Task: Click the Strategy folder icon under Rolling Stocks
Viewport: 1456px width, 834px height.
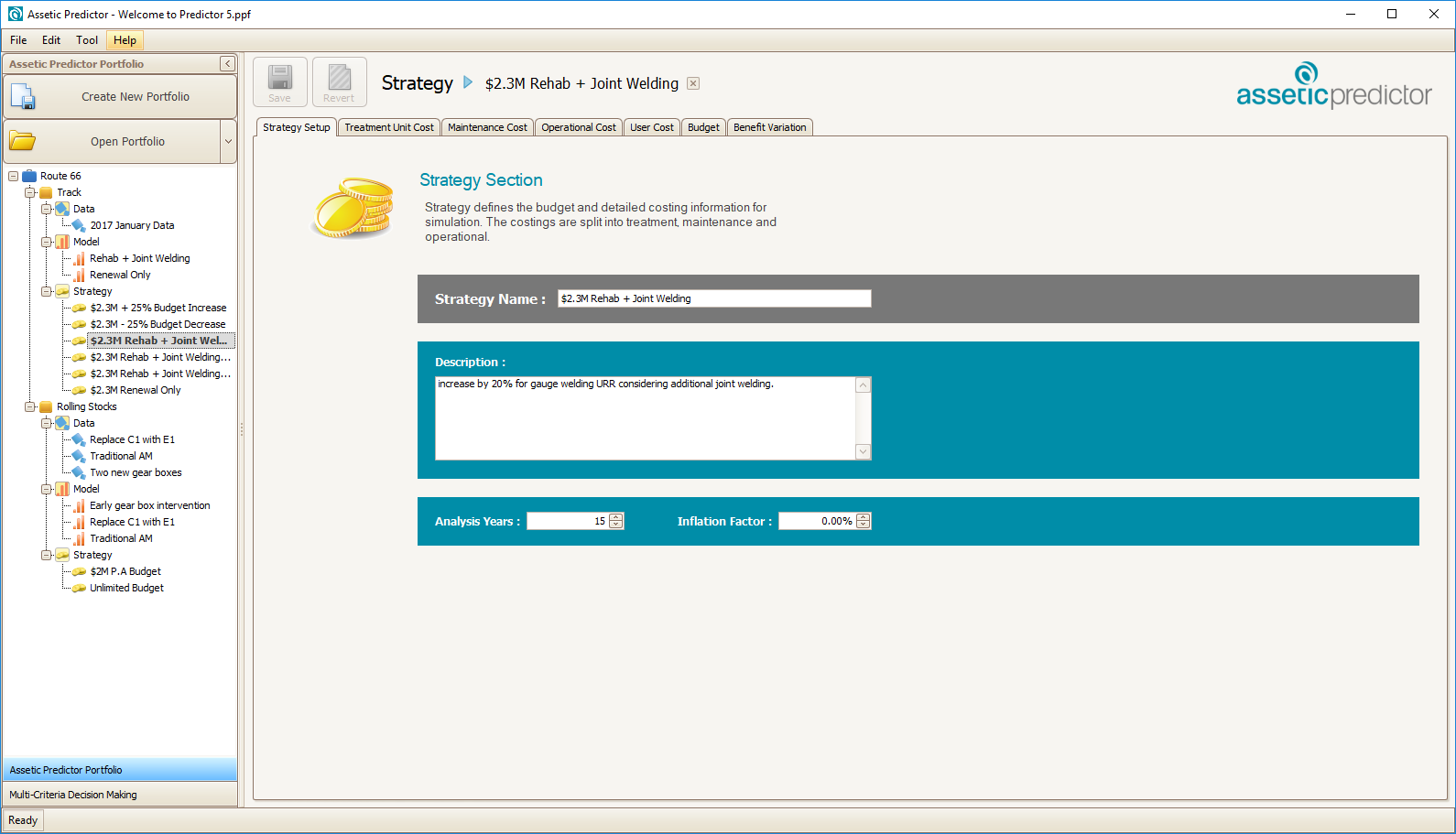Action: tap(62, 555)
